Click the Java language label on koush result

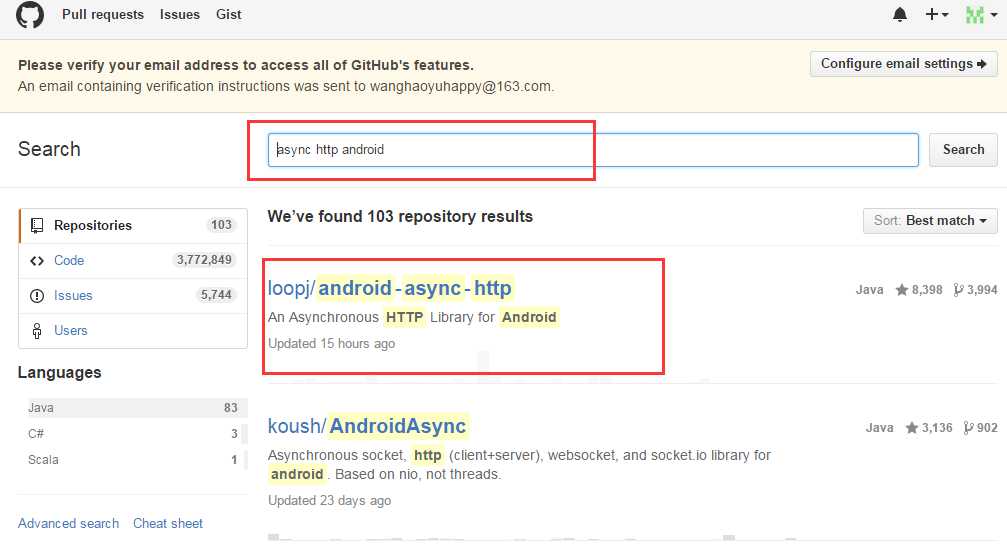click(879, 428)
